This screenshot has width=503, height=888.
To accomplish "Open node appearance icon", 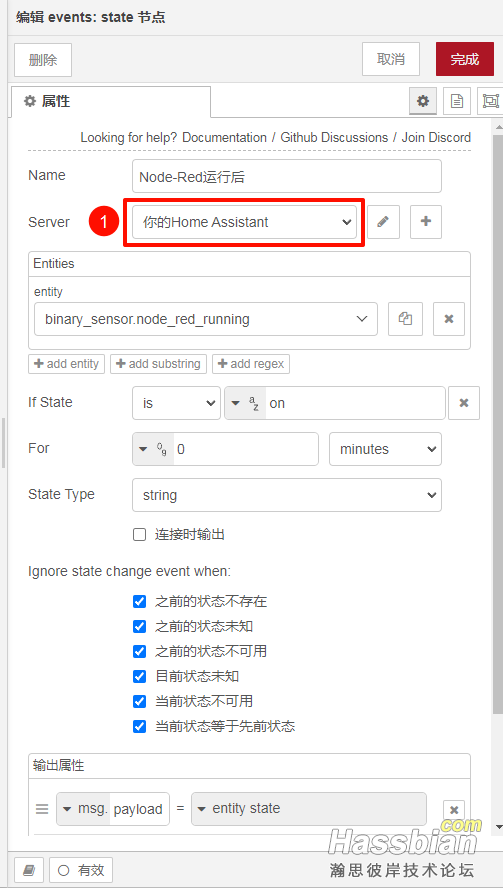I will (x=491, y=101).
